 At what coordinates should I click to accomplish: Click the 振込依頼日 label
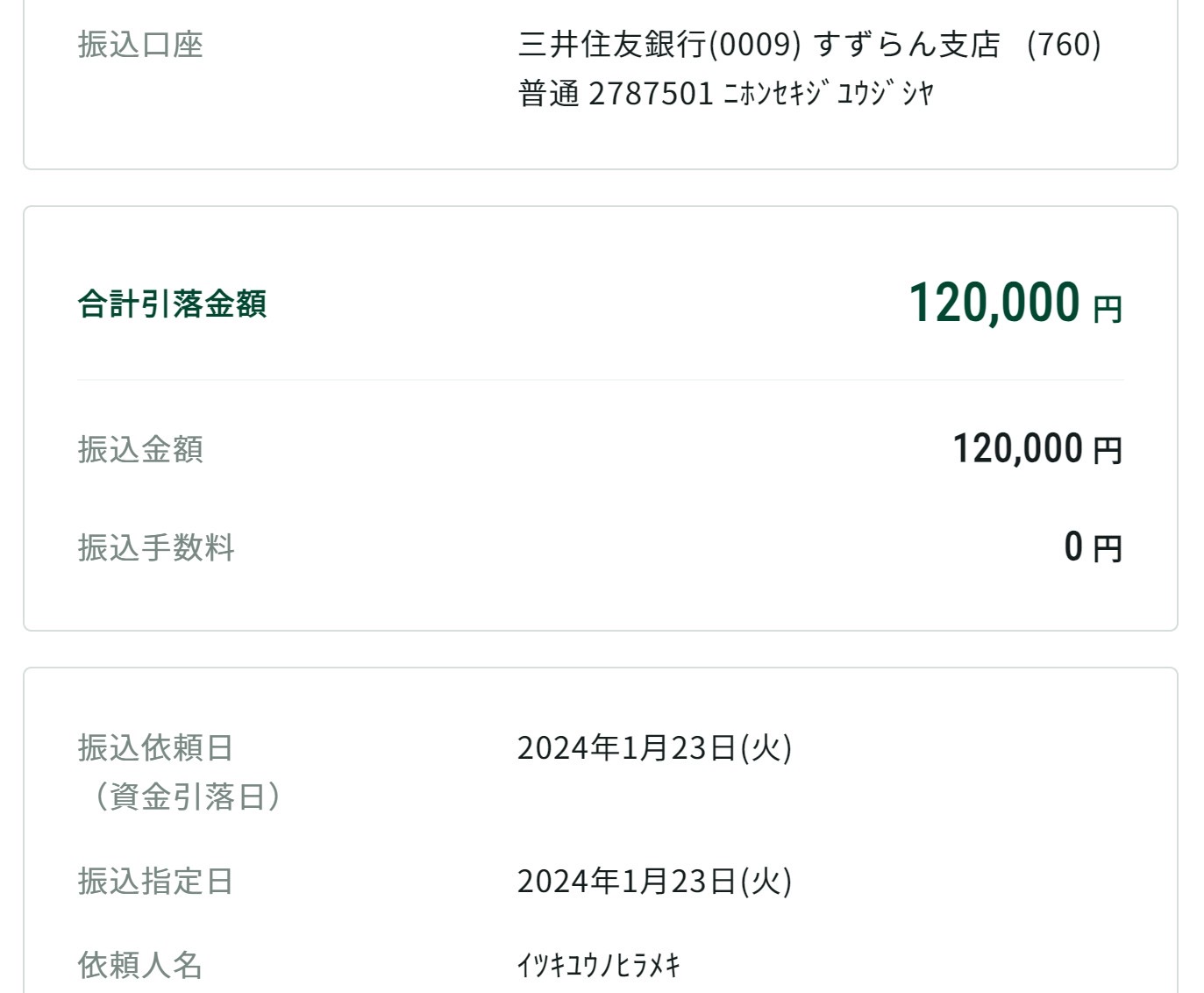coord(156,748)
